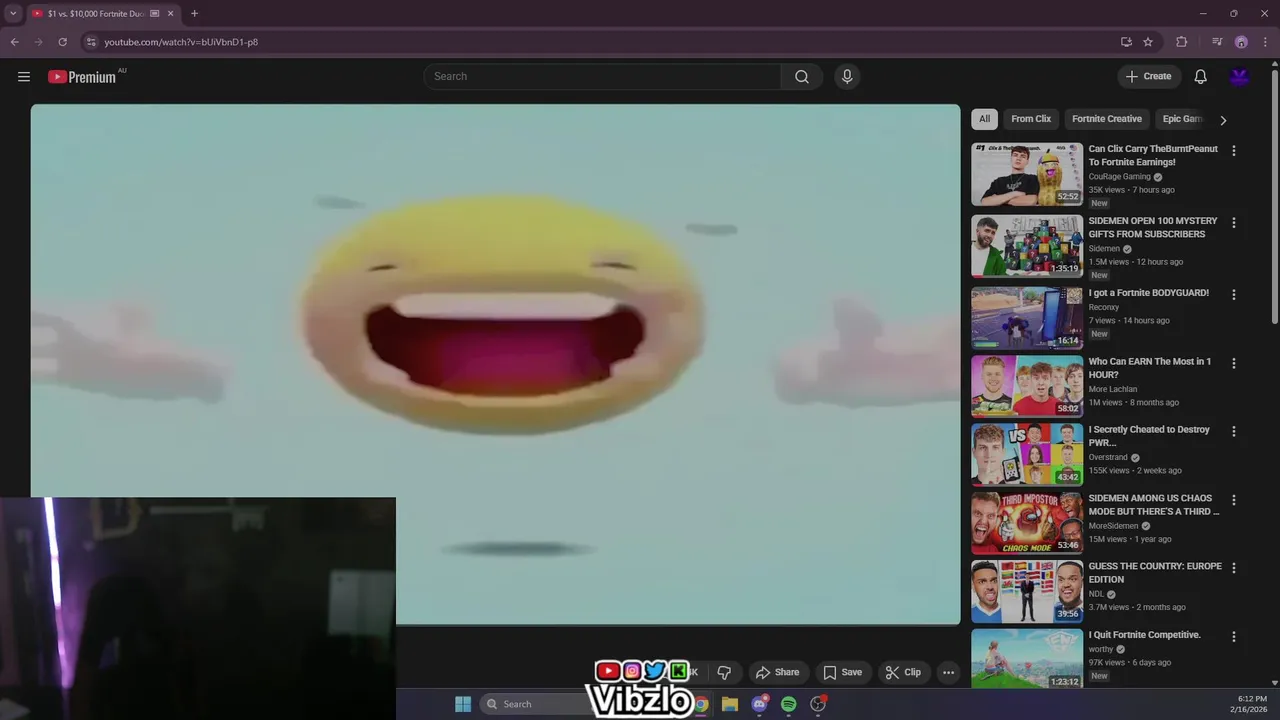Viewport: 1280px width, 720px height.
Task: Go back in the browser
Action: point(14,42)
